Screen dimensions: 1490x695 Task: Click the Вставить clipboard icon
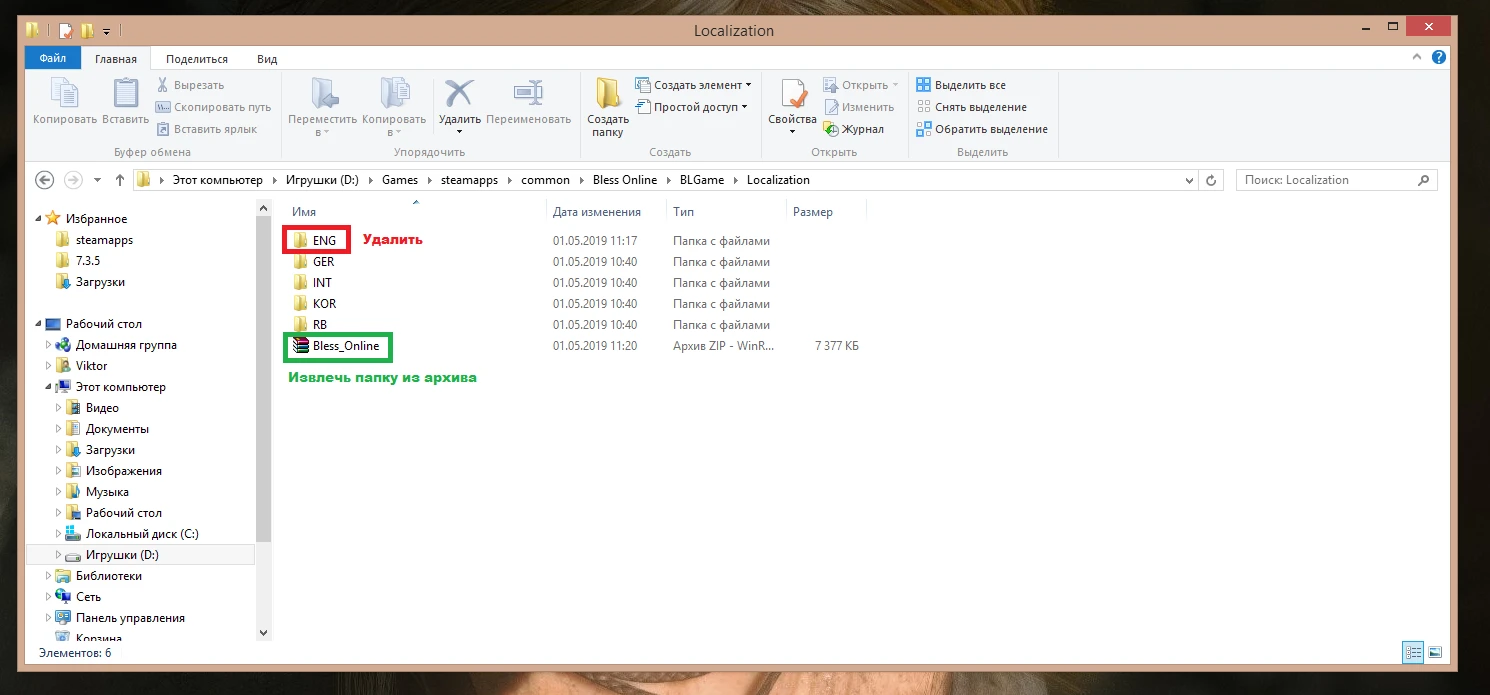(125, 94)
